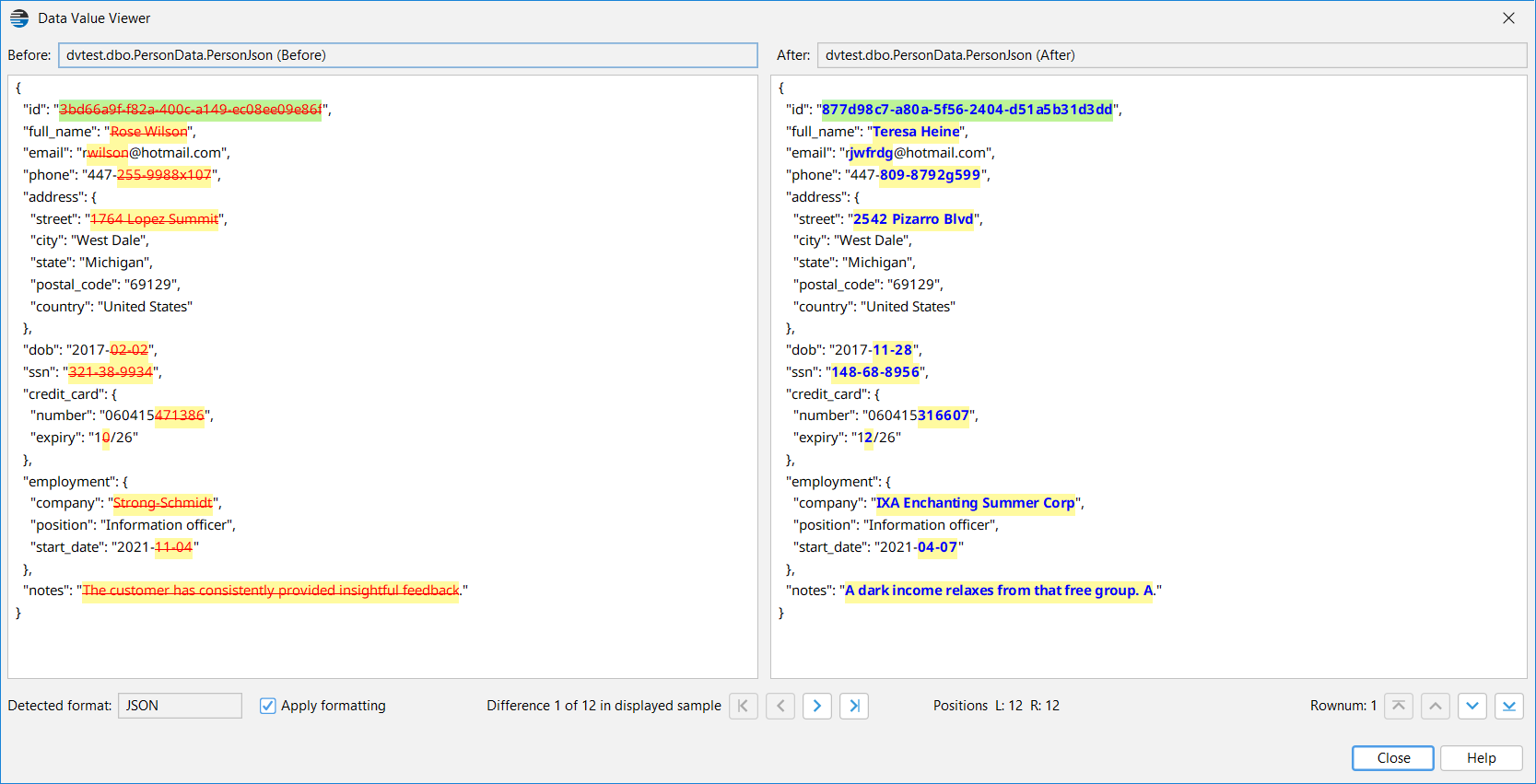
Task: Click the new notes A dark income relaxes
Action: click(1000, 591)
